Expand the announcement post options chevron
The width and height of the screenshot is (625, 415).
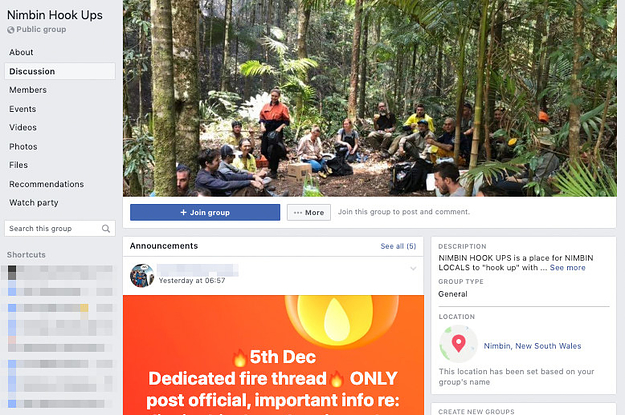tap(413, 269)
